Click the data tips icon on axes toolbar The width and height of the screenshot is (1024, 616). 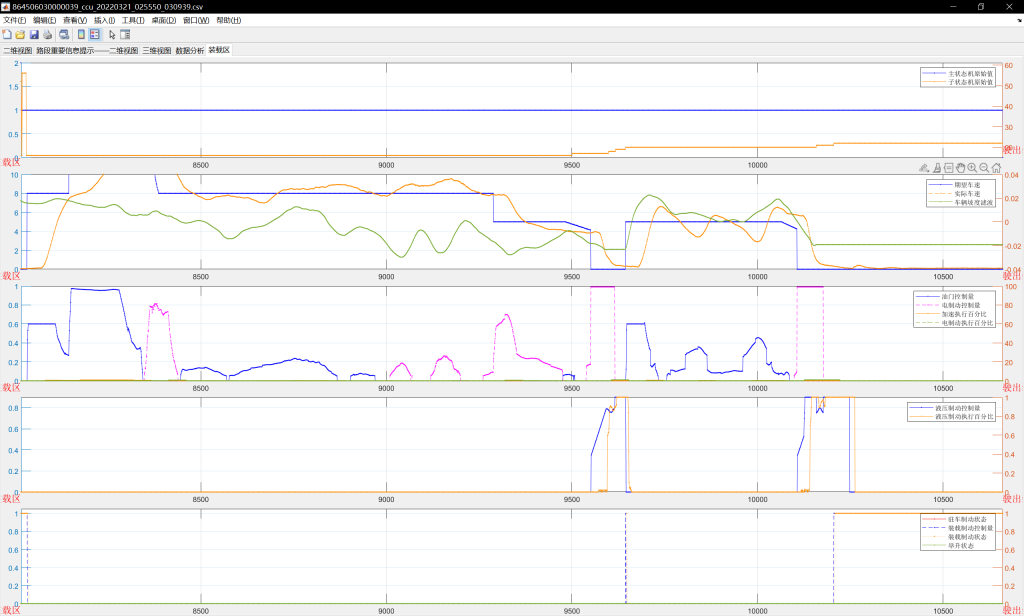[948, 168]
